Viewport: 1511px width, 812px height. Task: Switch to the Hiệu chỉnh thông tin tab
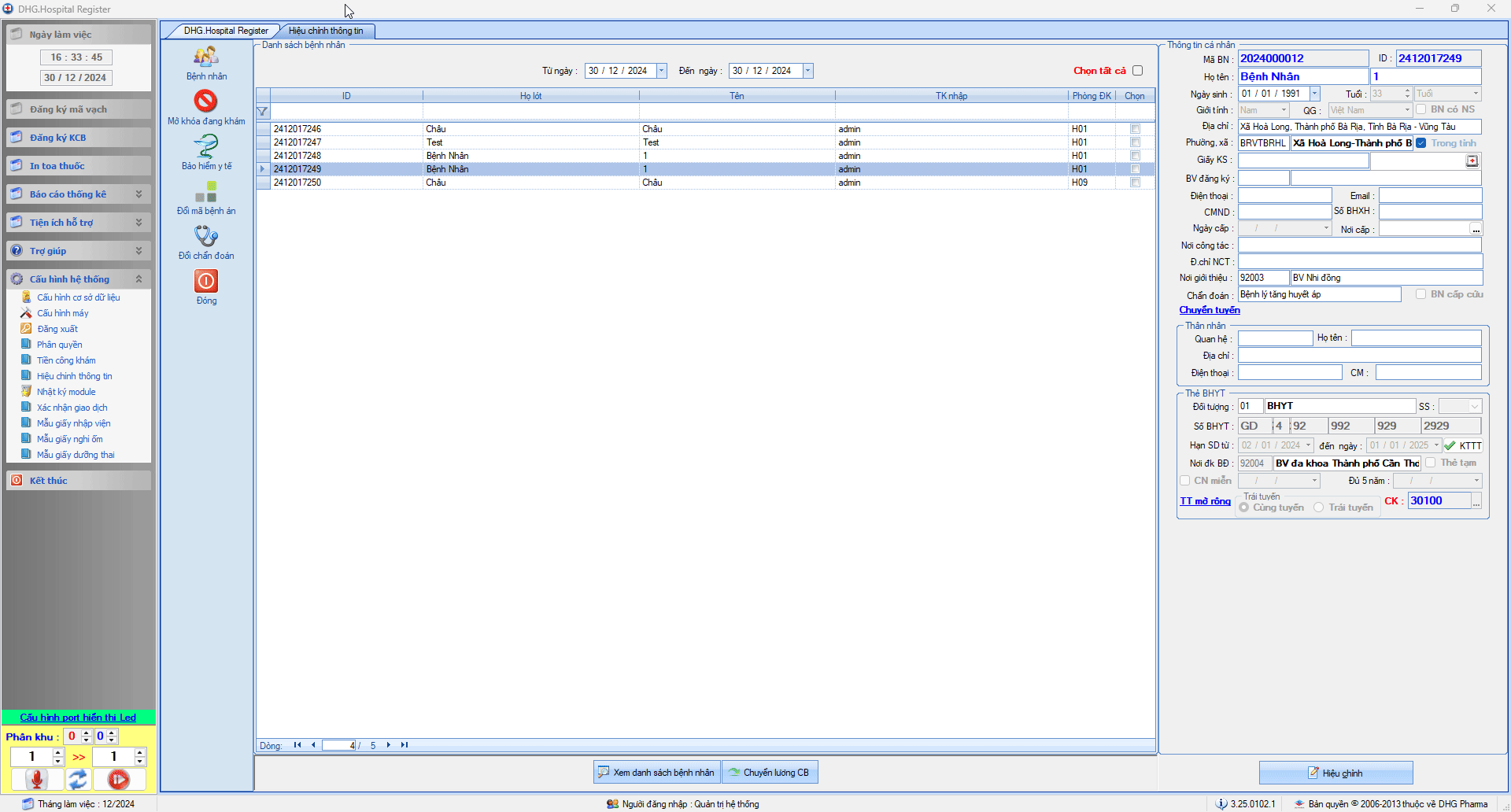(326, 31)
